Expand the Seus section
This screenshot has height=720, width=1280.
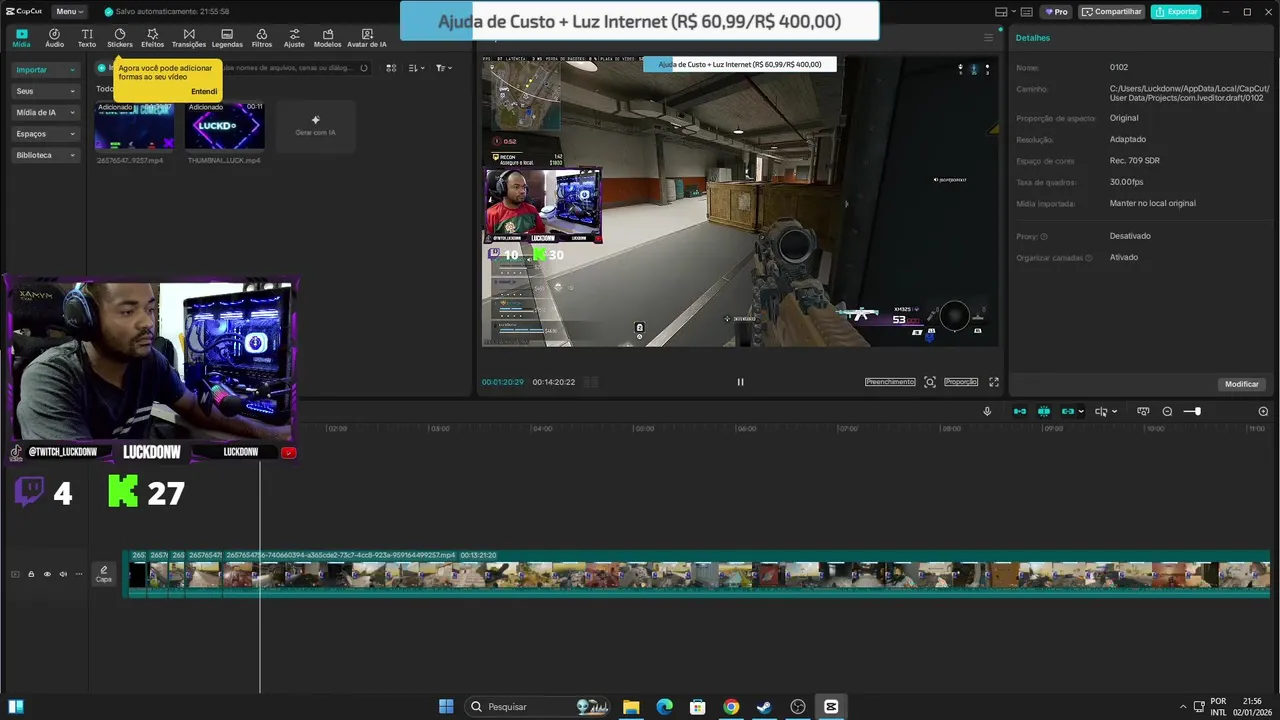point(45,91)
